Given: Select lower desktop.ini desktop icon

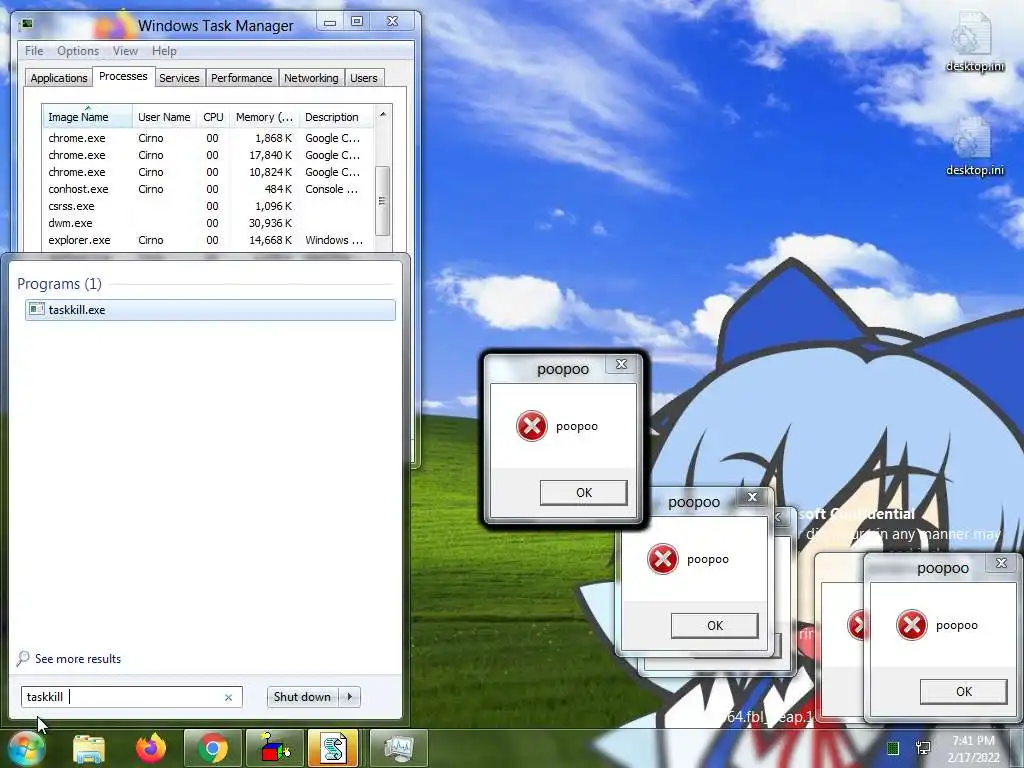Looking at the screenshot, I should pyautogui.click(x=974, y=147).
